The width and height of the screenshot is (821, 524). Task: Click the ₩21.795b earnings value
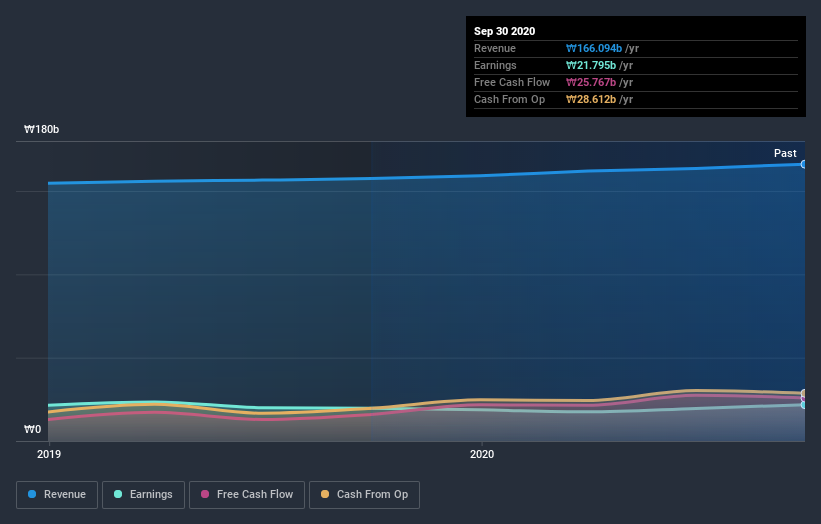point(591,65)
